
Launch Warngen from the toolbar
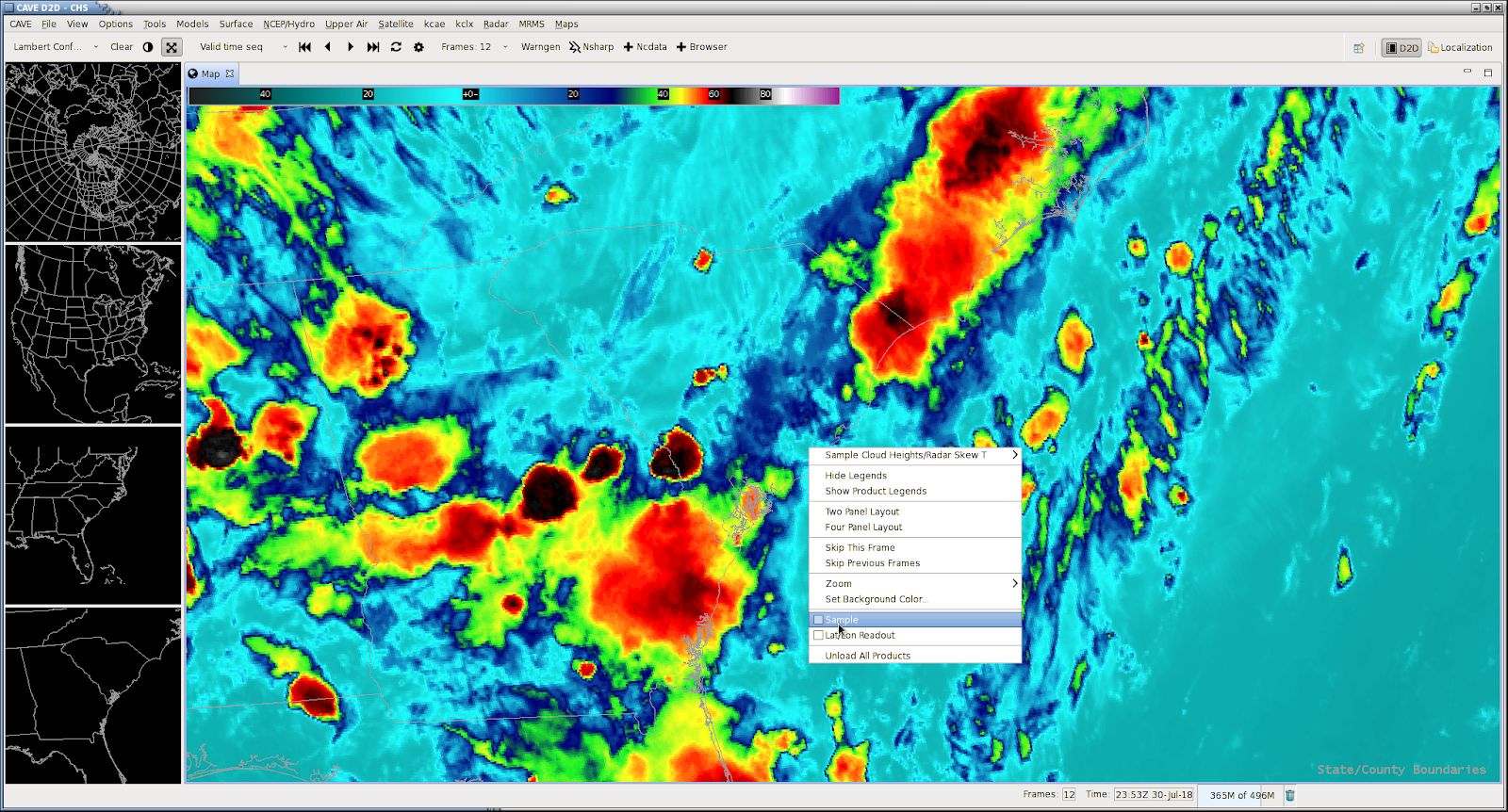(x=540, y=47)
